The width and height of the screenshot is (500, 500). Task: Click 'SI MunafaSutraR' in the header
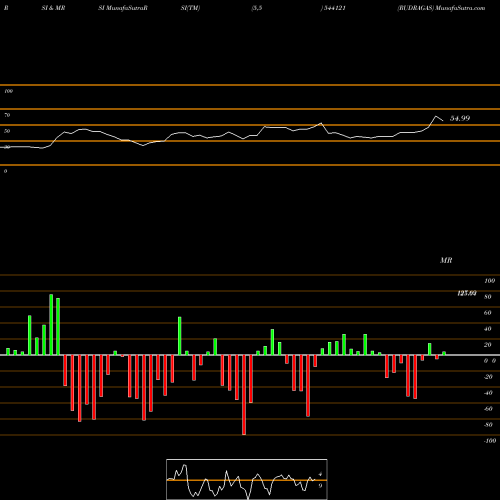[x=123, y=8]
